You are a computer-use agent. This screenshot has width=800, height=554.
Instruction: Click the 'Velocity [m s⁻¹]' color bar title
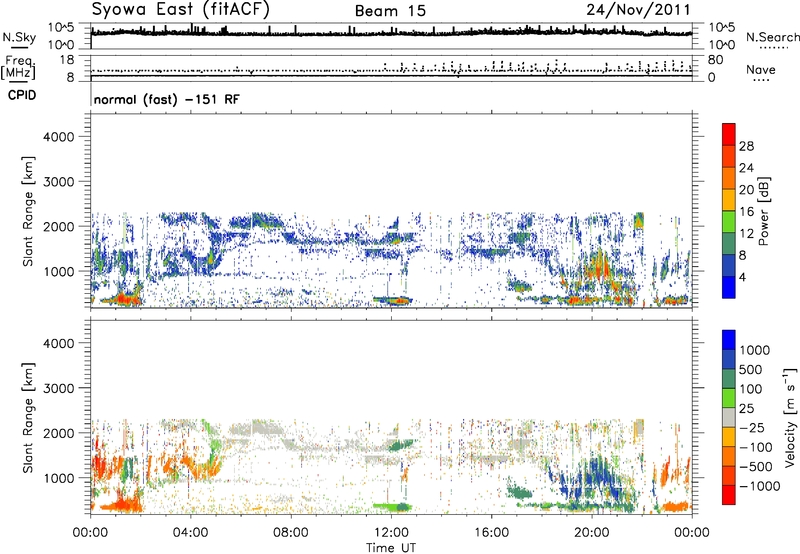(x=790, y=418)
